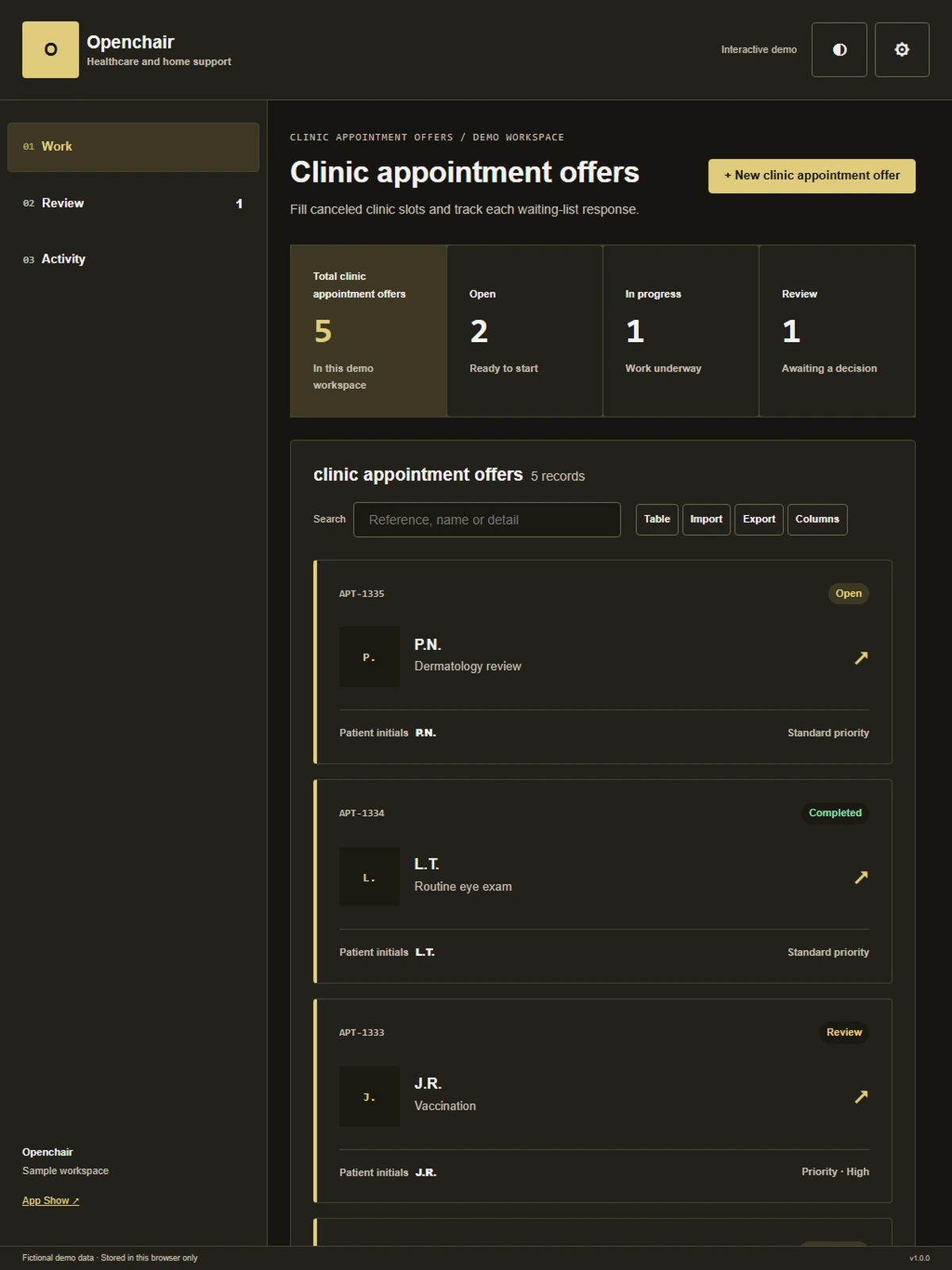
Task: Follow the App Show link
Action: 51,1201
